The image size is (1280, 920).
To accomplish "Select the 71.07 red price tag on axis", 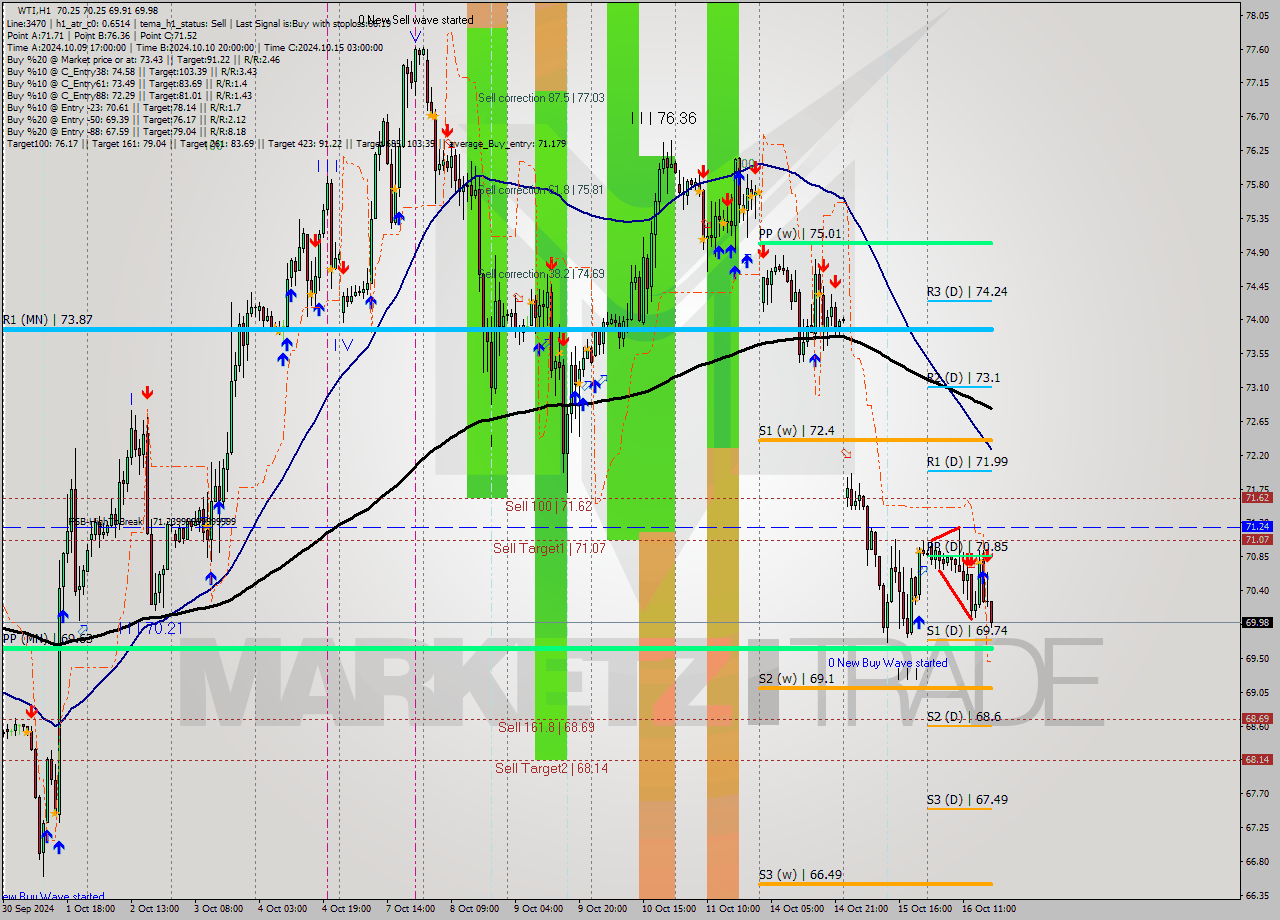I will click(x=1257, y=539).
